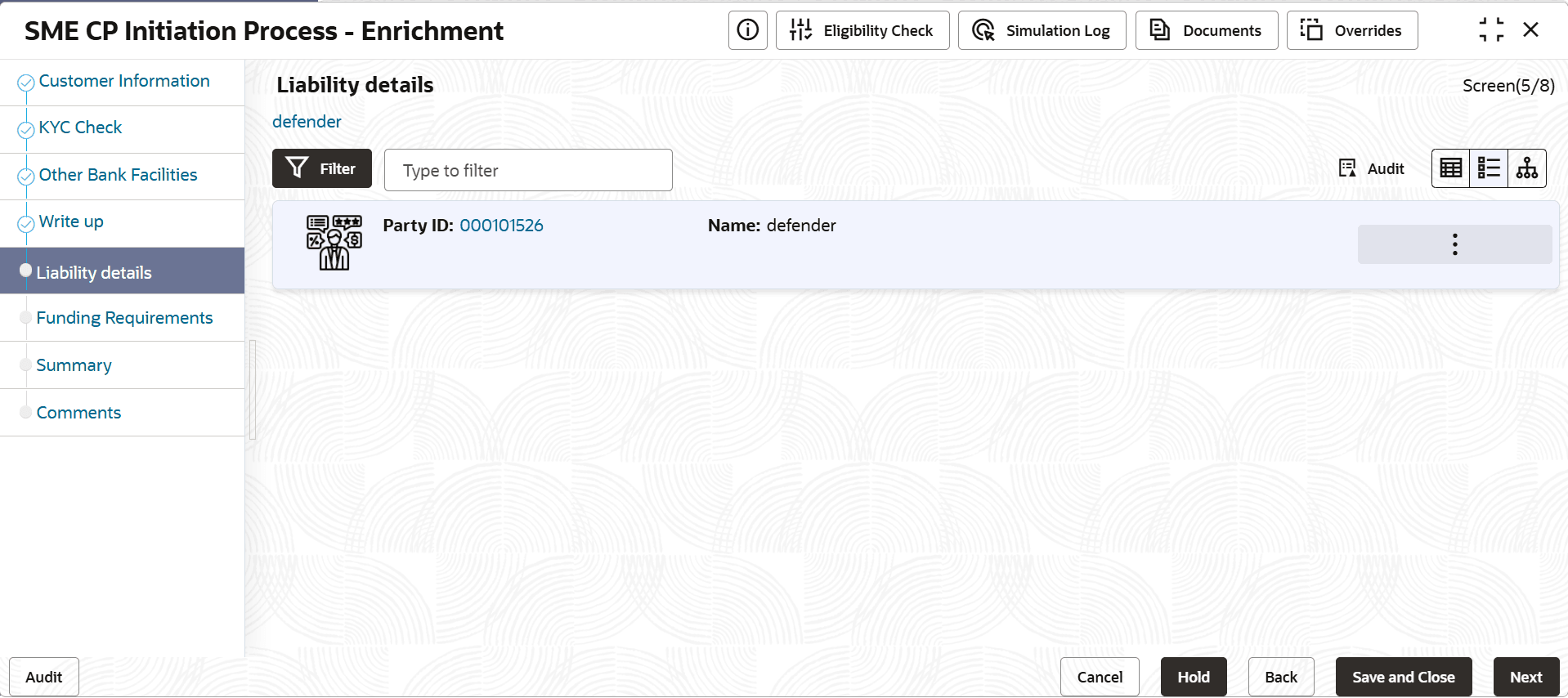Click the bottom-left Audit button
Image resolution: width=1568 pixels, height=698 pixels.
tap(44, 677)
